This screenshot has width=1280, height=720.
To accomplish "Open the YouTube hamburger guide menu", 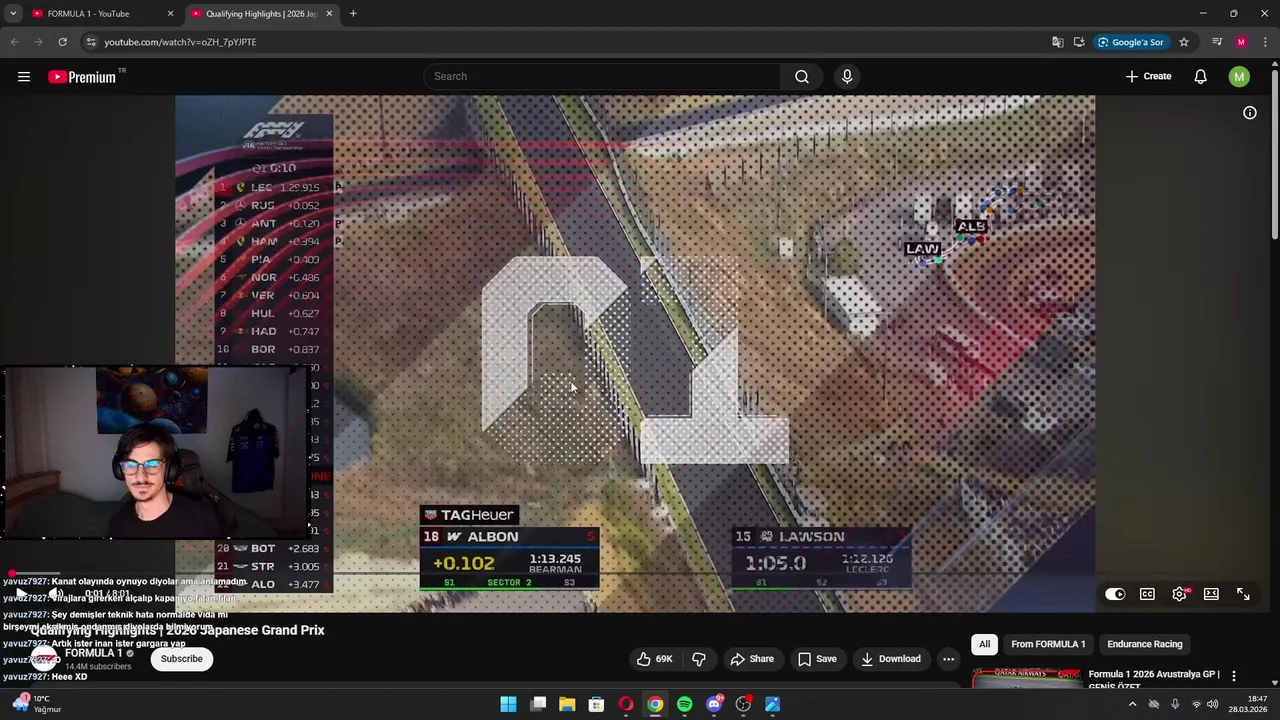I will coord(24,77).
